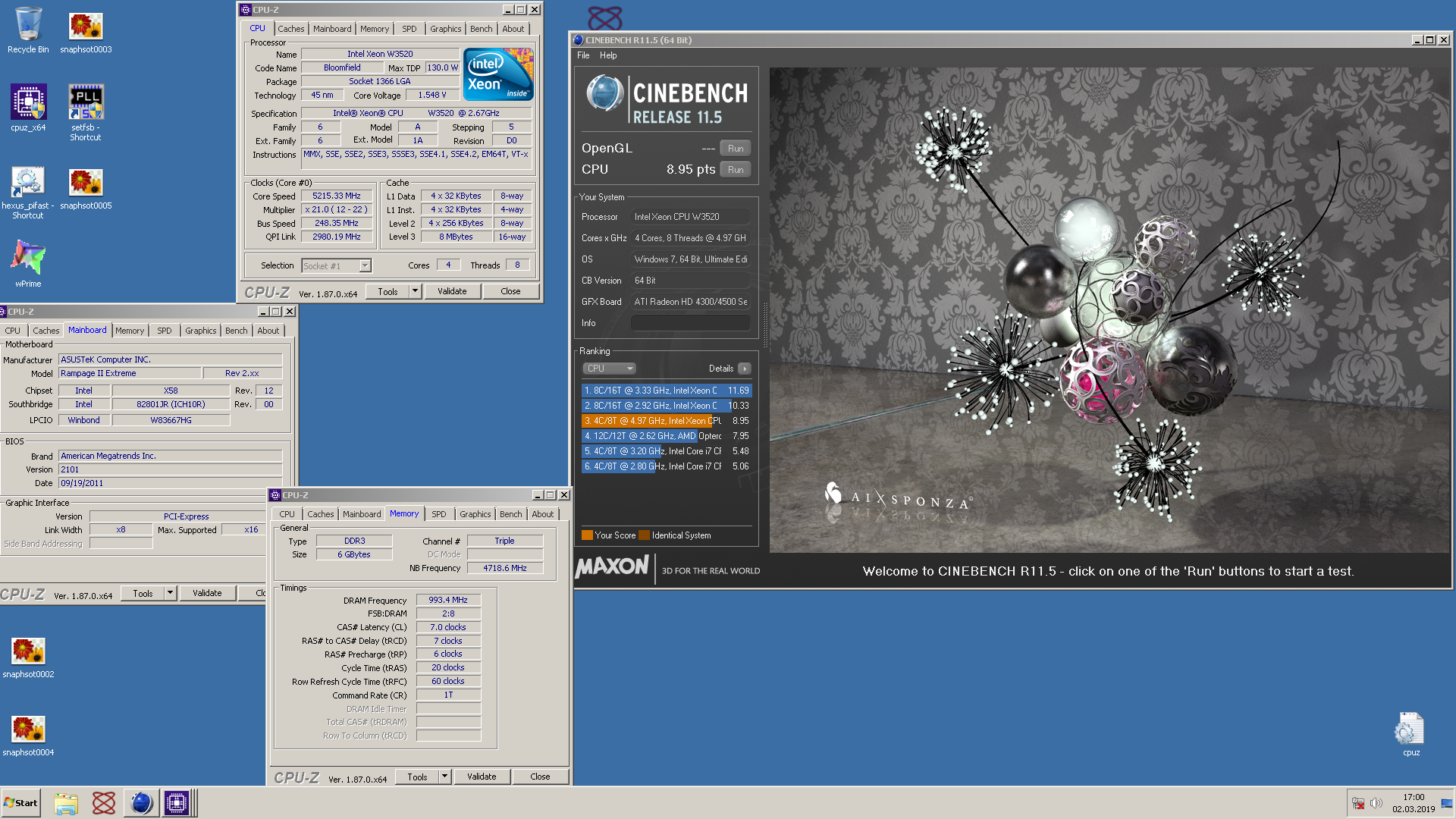This screenshot has height=819, width=1456.
Task: Open Tools dropdown arrow in Memory window
Action: click(444, 777)
